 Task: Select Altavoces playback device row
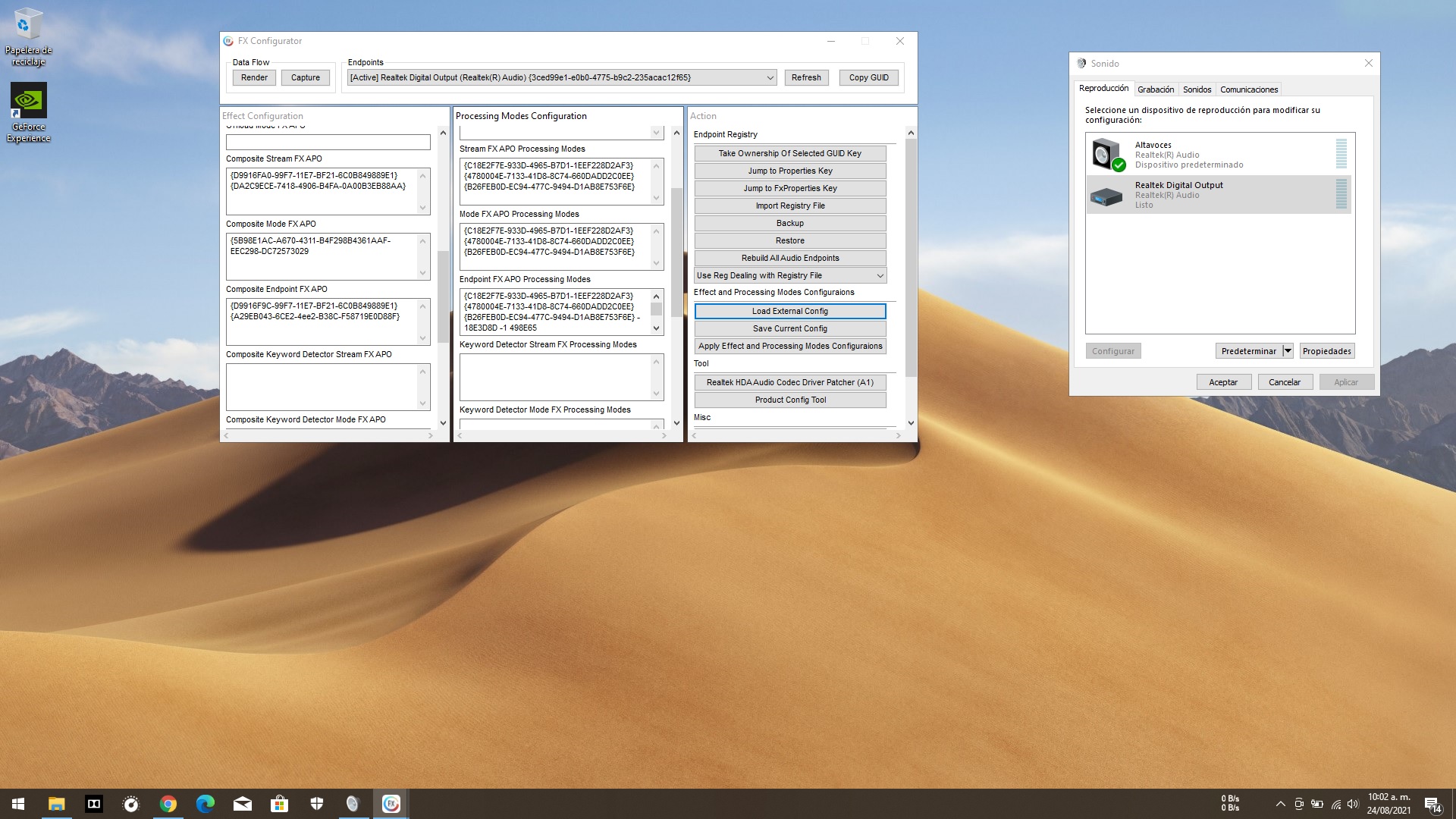tap(1219, 155)
